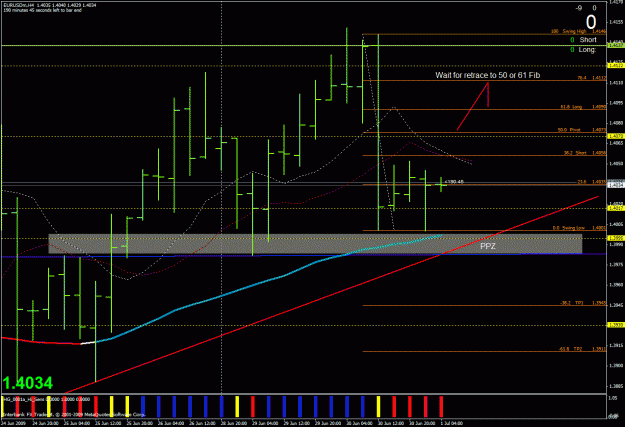Click the 'Wait for retrace to 50 or 61 Fib' note
The image size is (625, 427).
pyautogui.click(x=487, y=75)
